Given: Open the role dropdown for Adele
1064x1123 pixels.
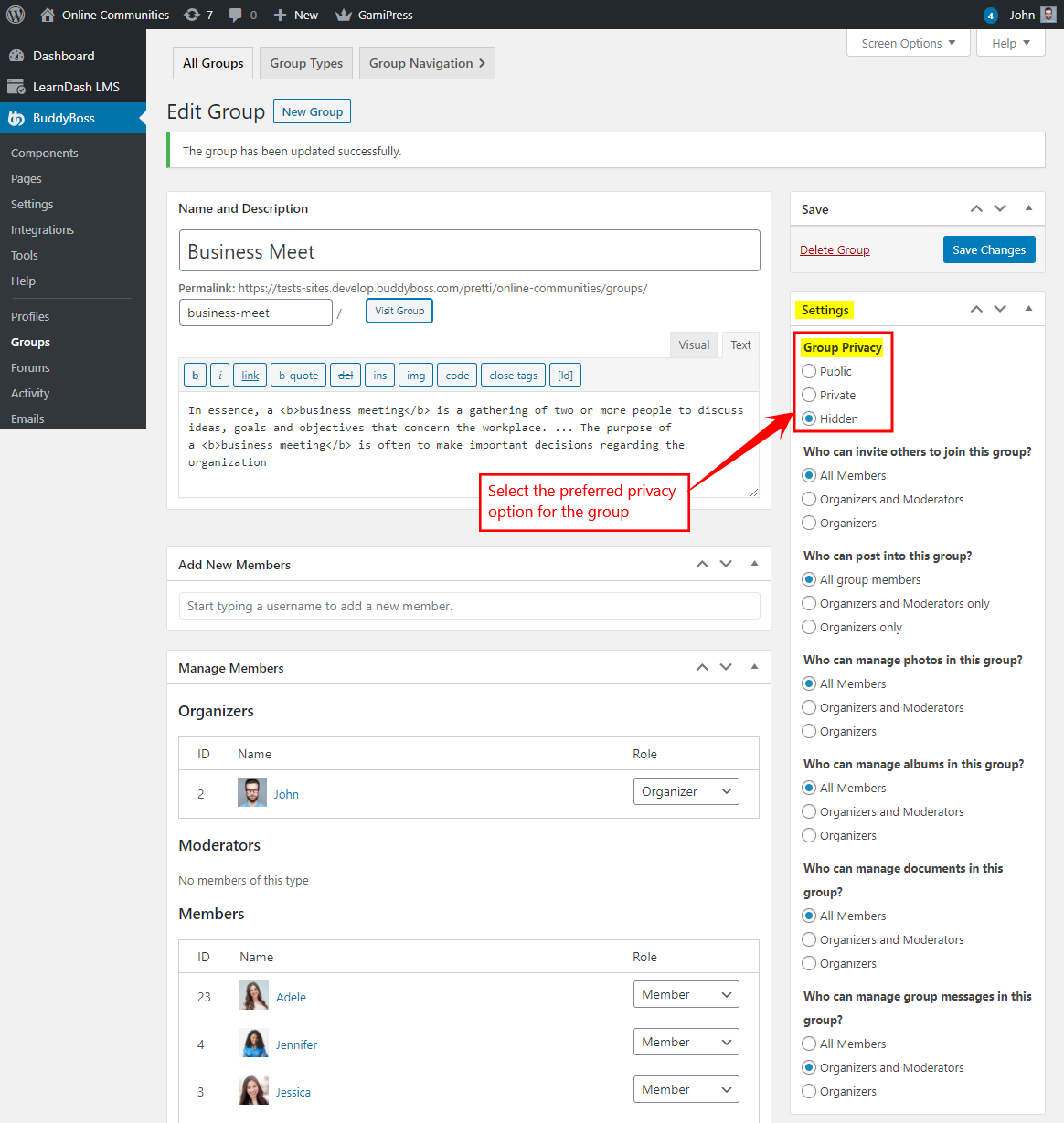Looking at the screenshot, I should click(x=686, y=994).
